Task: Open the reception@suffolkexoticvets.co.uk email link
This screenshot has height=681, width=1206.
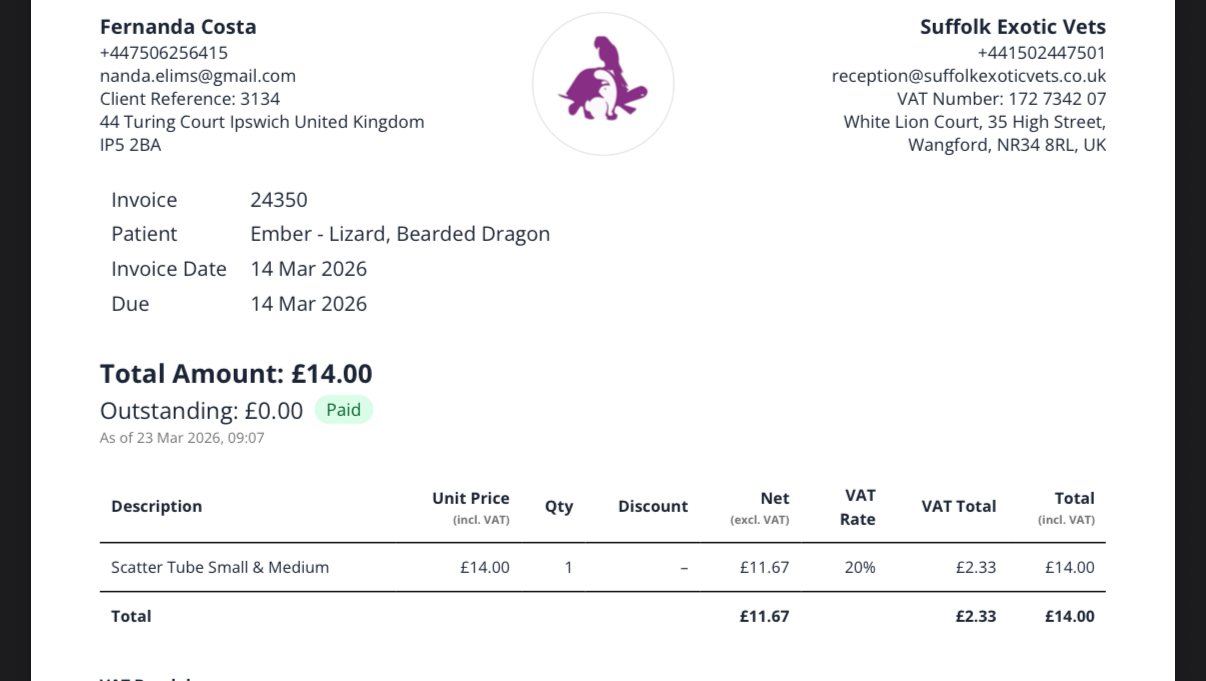Action: click(968, 76)
